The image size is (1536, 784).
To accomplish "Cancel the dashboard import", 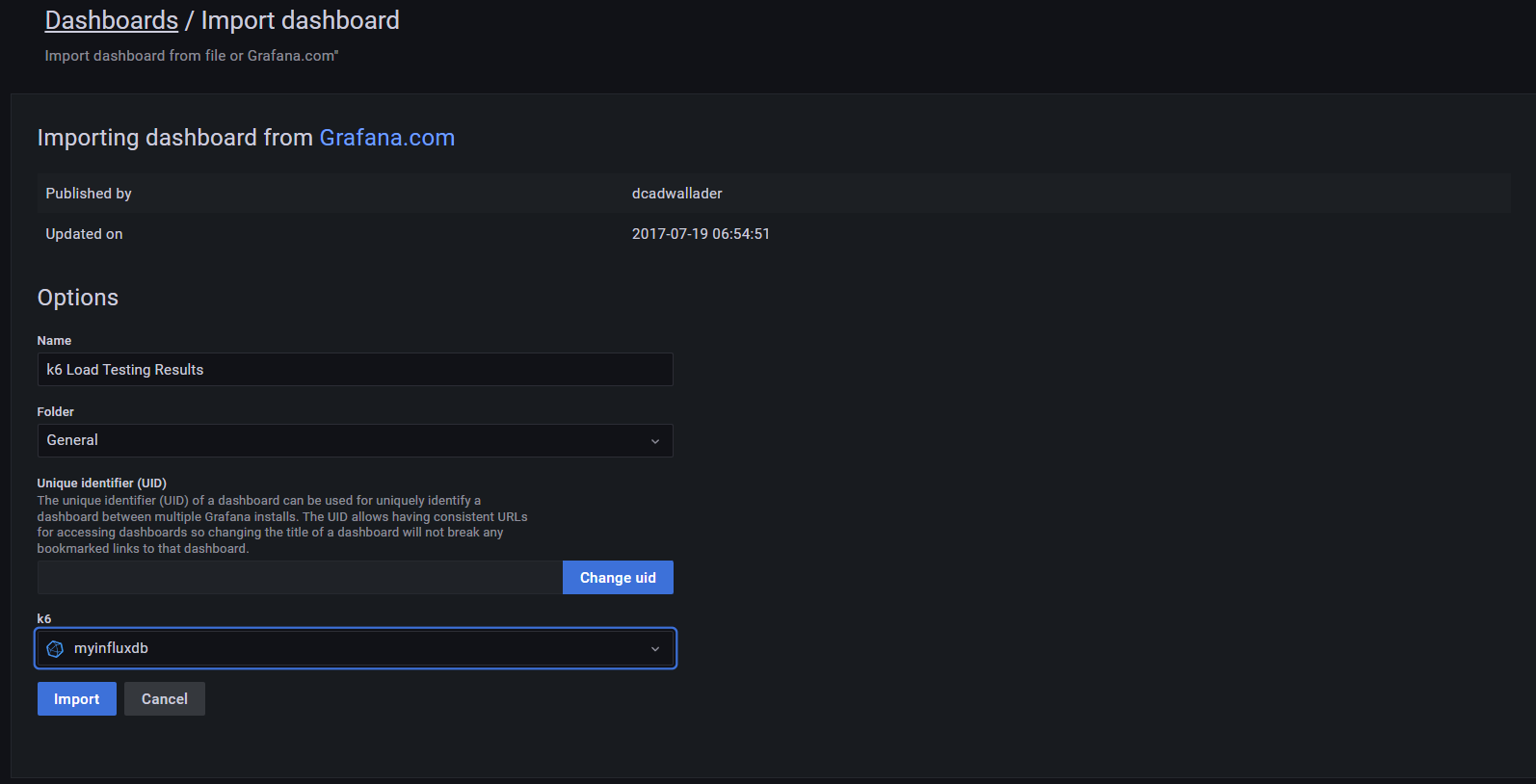I will 165,699.
